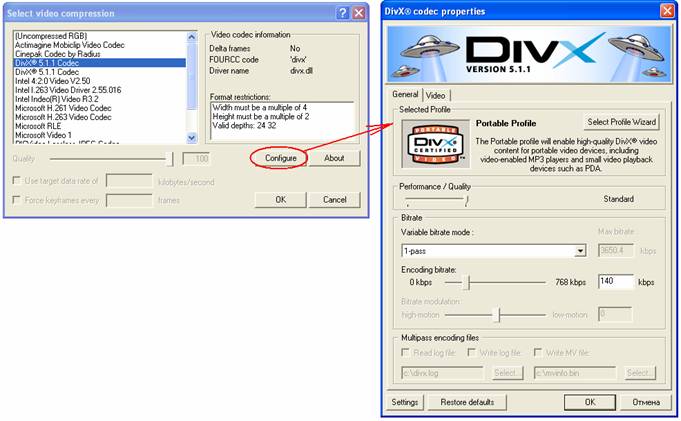The height and width of the screenshot is (421, 681).
Task: Confirm with OK in Select video compression
Action: pos(281,199)
